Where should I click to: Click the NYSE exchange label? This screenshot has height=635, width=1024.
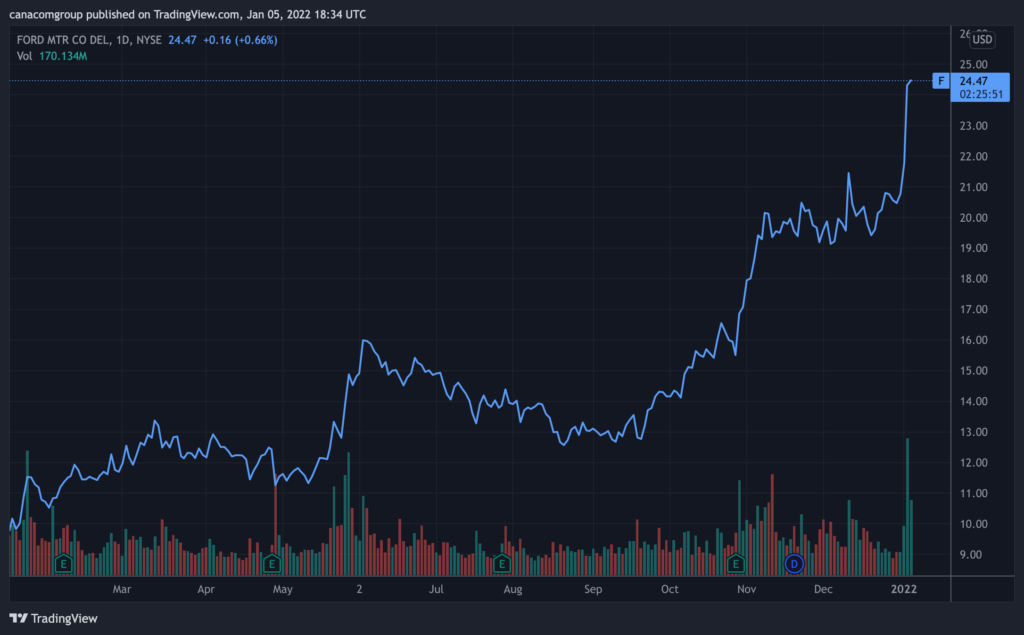149,40
